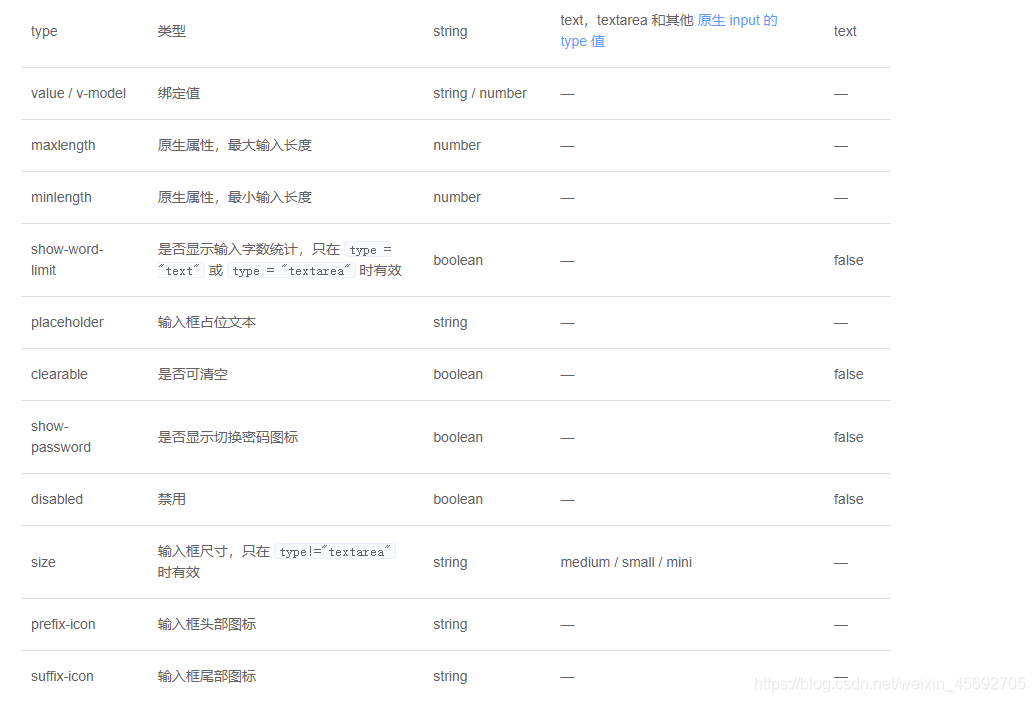Viewport: 1035px width, 702px height.
Task: Select the type!="textarea" code snippet
Action: (335, 552)
